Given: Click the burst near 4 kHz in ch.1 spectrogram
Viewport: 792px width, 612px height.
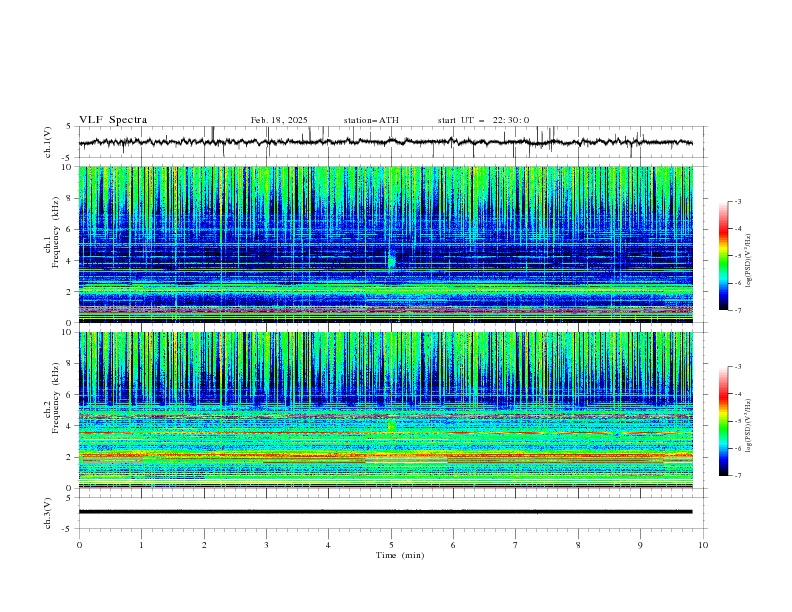Looking at the screenshot, I should (391, 261).
